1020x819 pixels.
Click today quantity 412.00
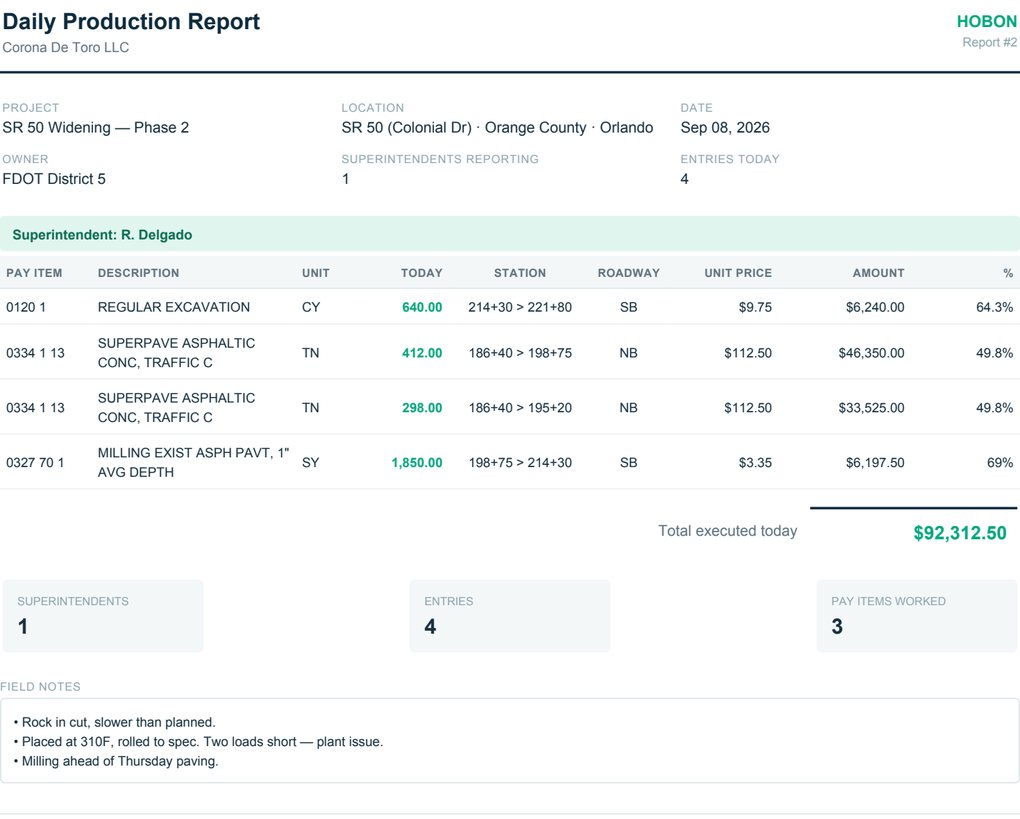point(422,353)
